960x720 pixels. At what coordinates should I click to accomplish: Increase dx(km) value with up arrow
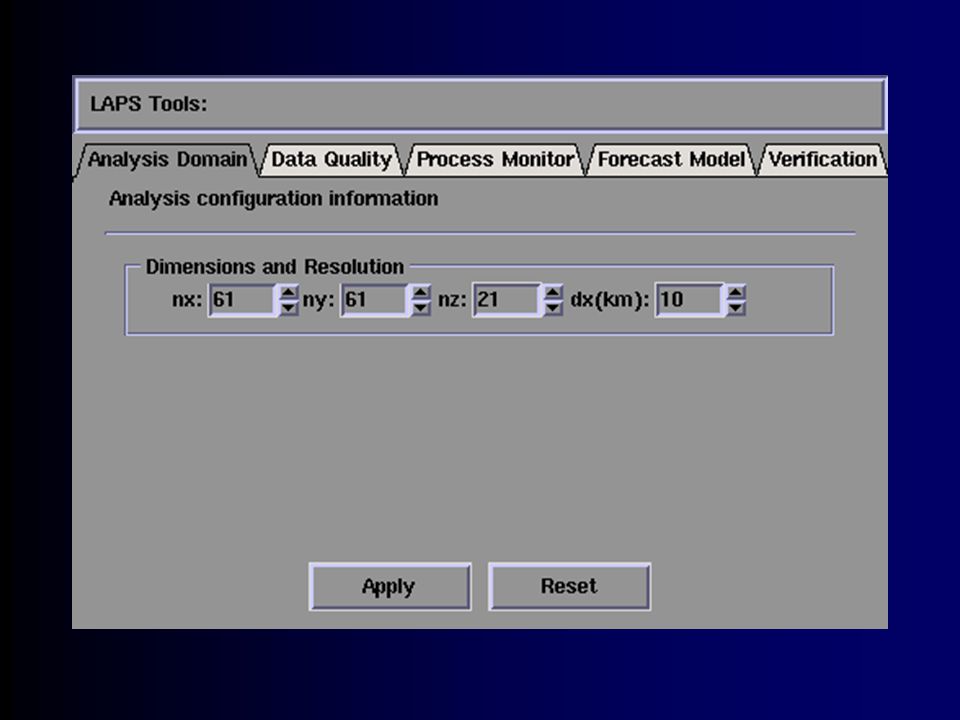click(x=736, y=292)
